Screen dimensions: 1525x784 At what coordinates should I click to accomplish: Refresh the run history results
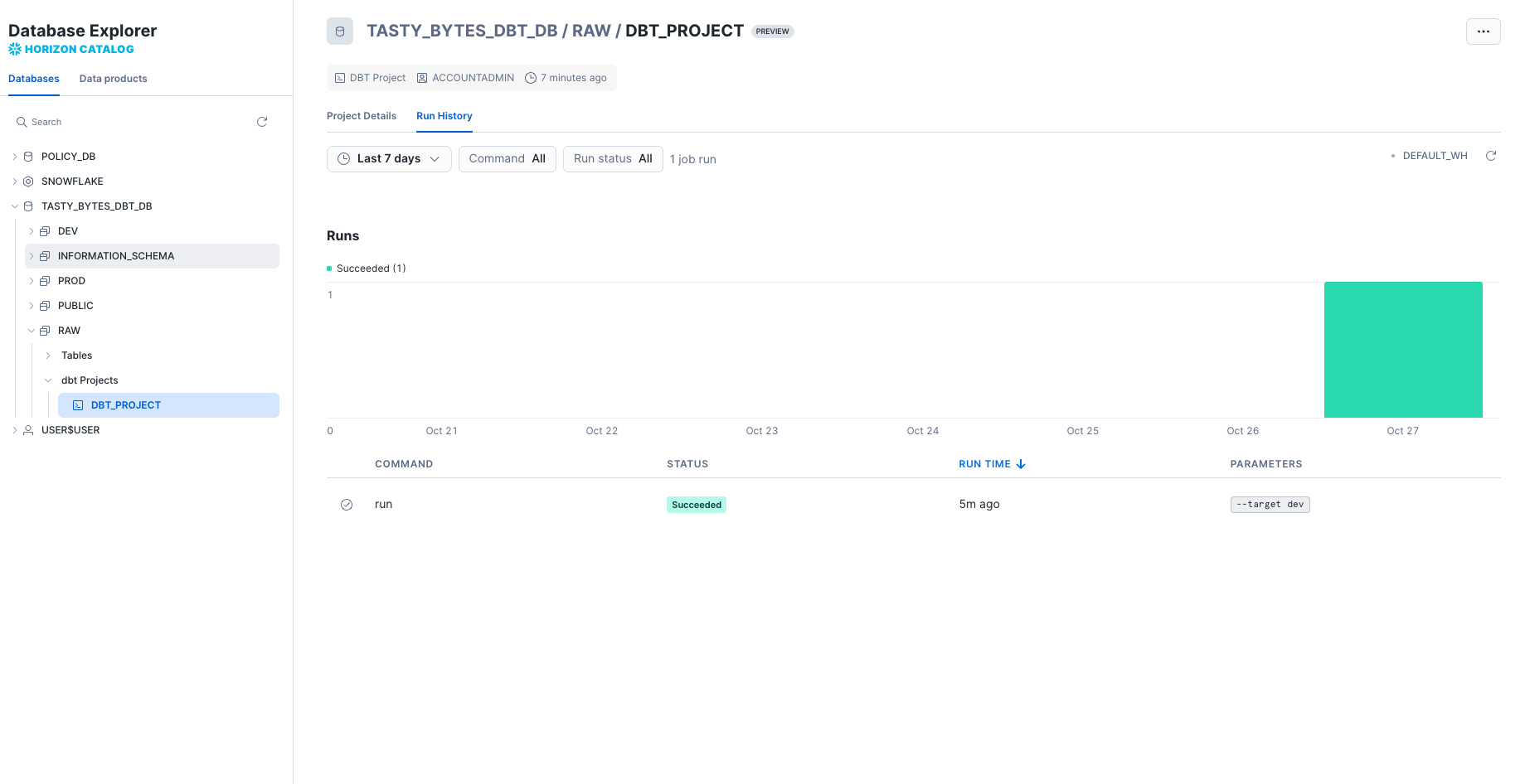(x=1491, y=155)
